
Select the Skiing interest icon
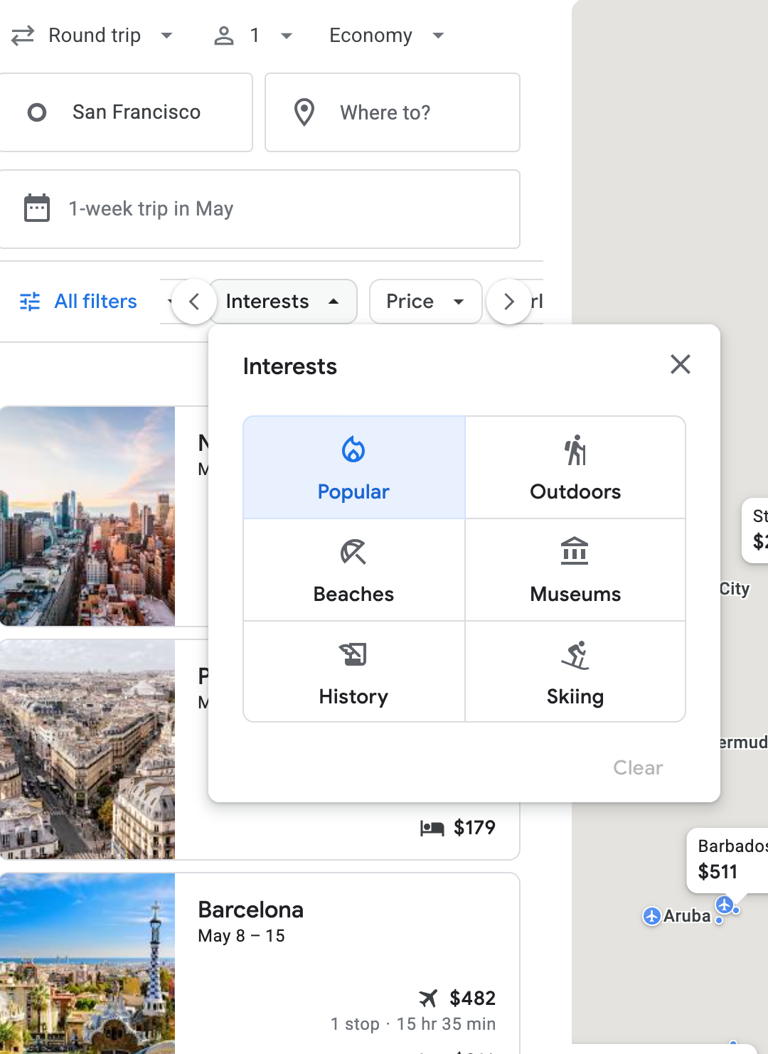pos(575,655)
